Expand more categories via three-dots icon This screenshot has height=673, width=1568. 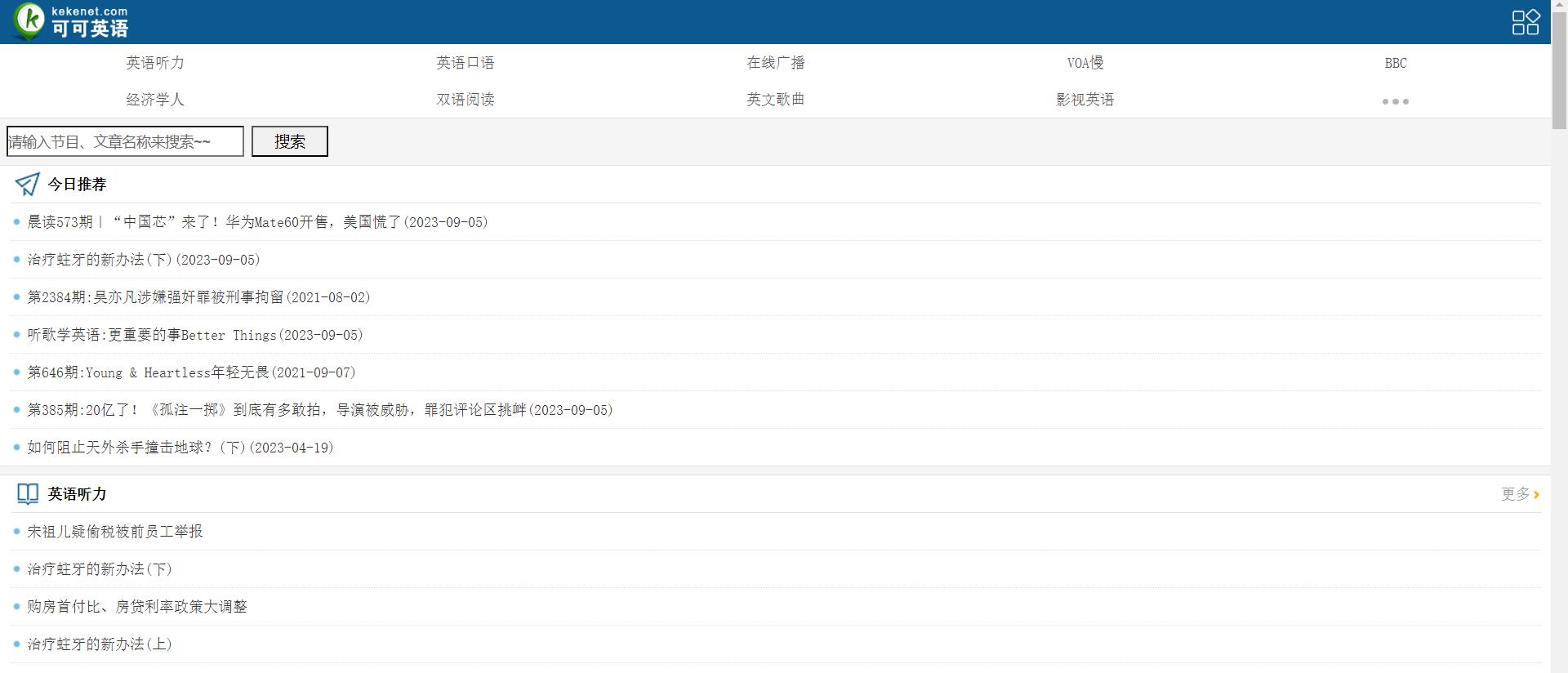(1395, 101)
